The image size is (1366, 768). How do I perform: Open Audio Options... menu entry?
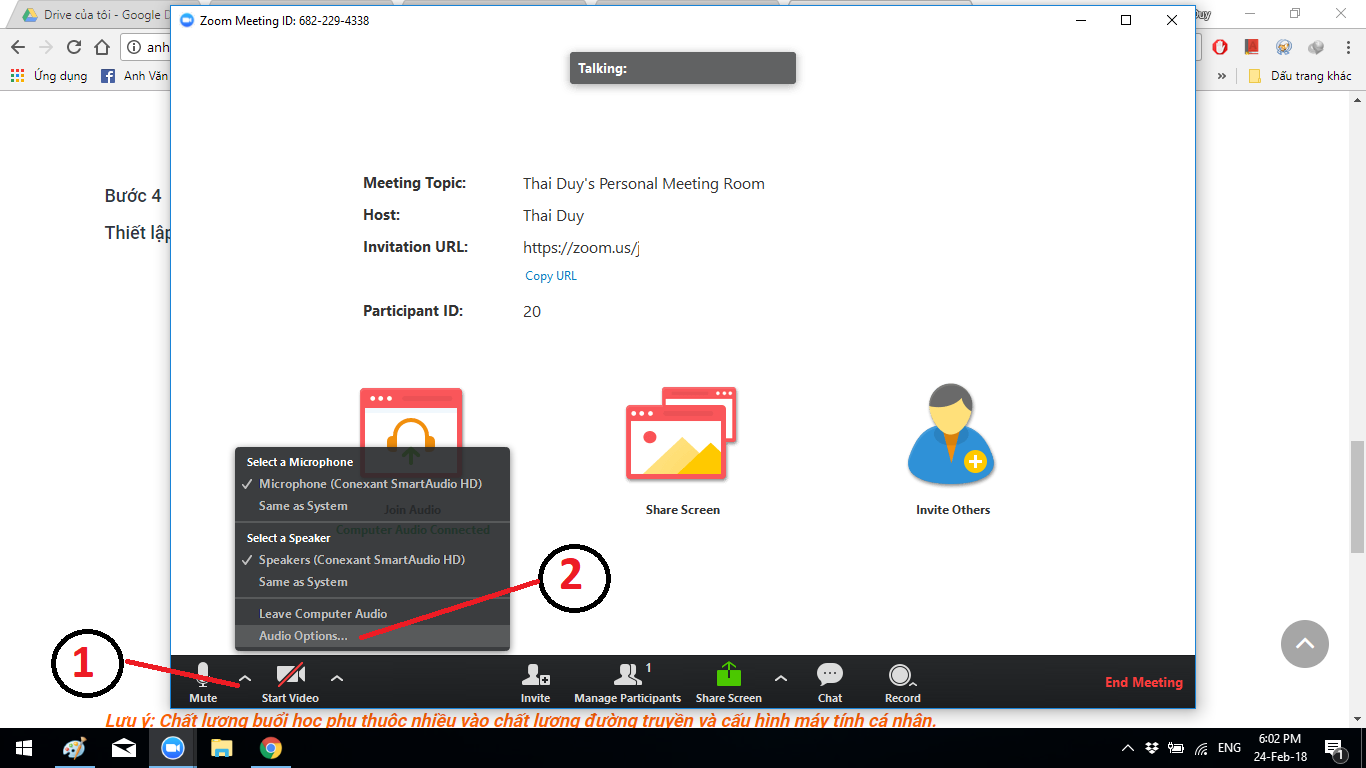click(372, 636)
